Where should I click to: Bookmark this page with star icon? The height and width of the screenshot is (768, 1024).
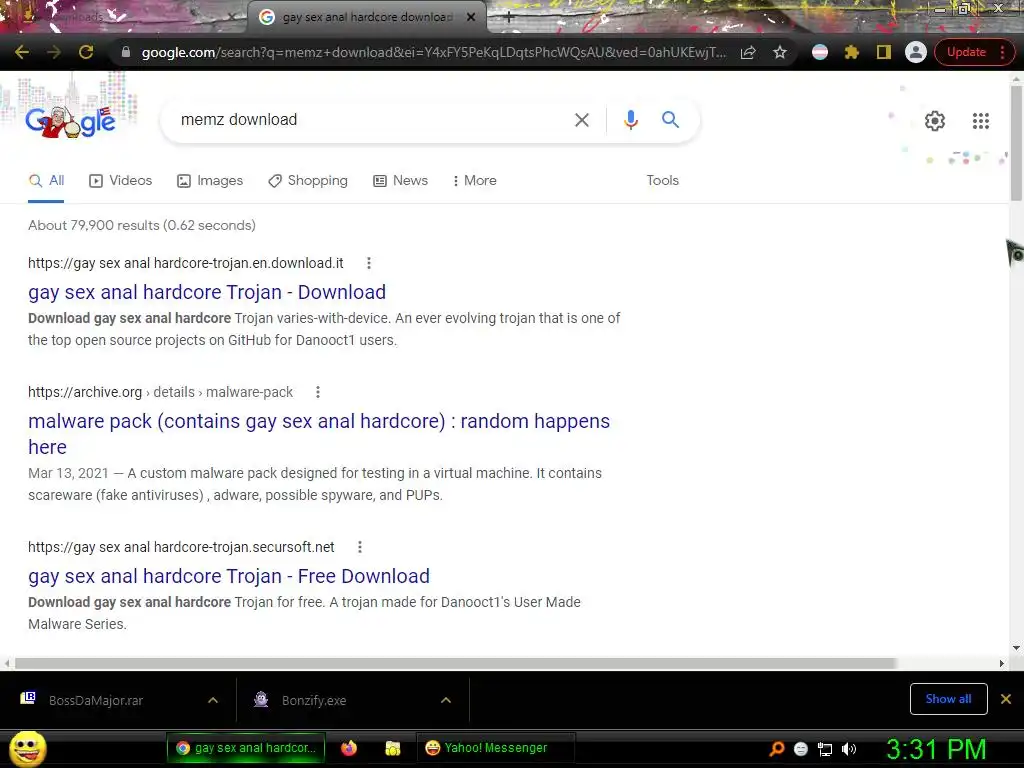pyautogui.click(x=780, y=52)
